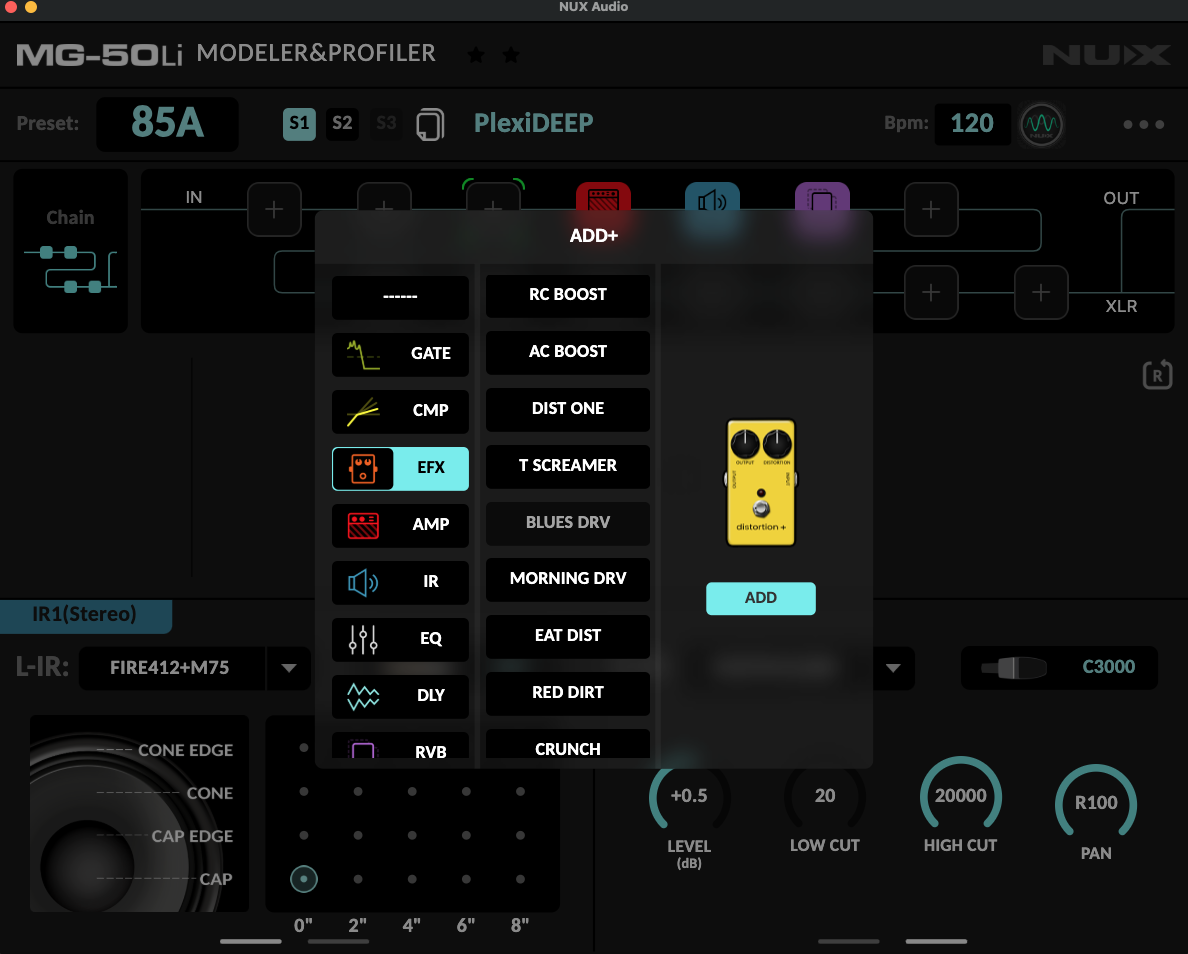Click the plus slot on upper chain before OUT

click(x=931, y=209)
